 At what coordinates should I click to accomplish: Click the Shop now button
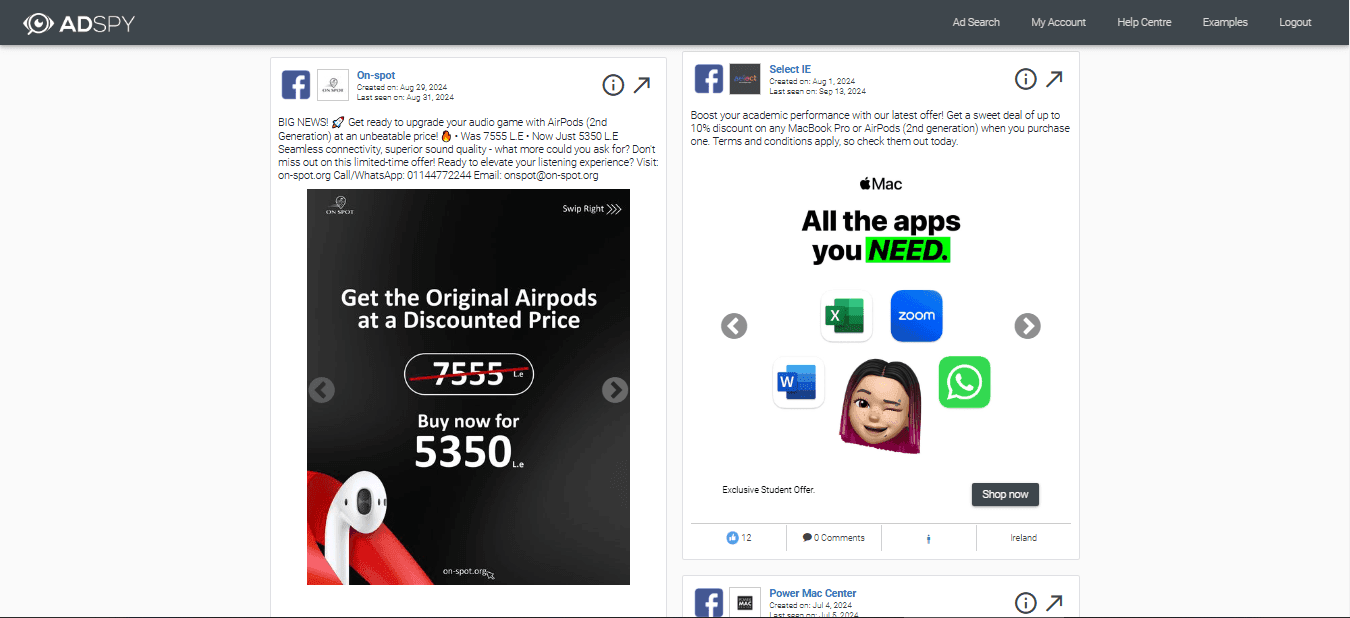click(x=1005, y=494)
